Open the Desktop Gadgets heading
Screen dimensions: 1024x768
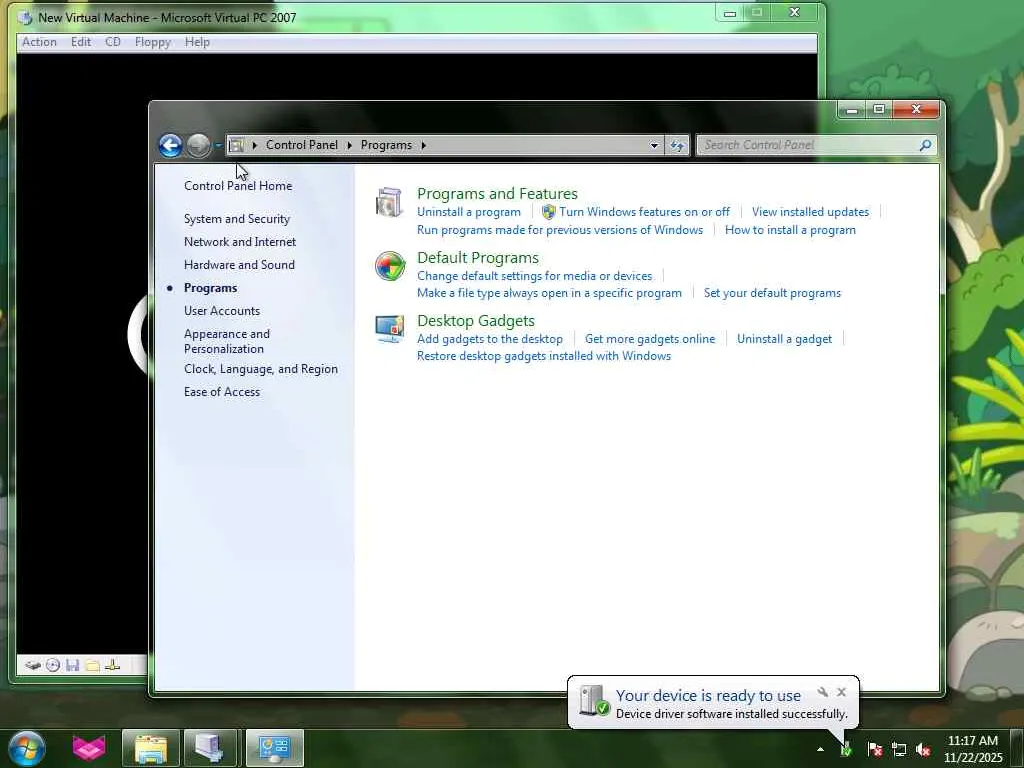(475, 321)
